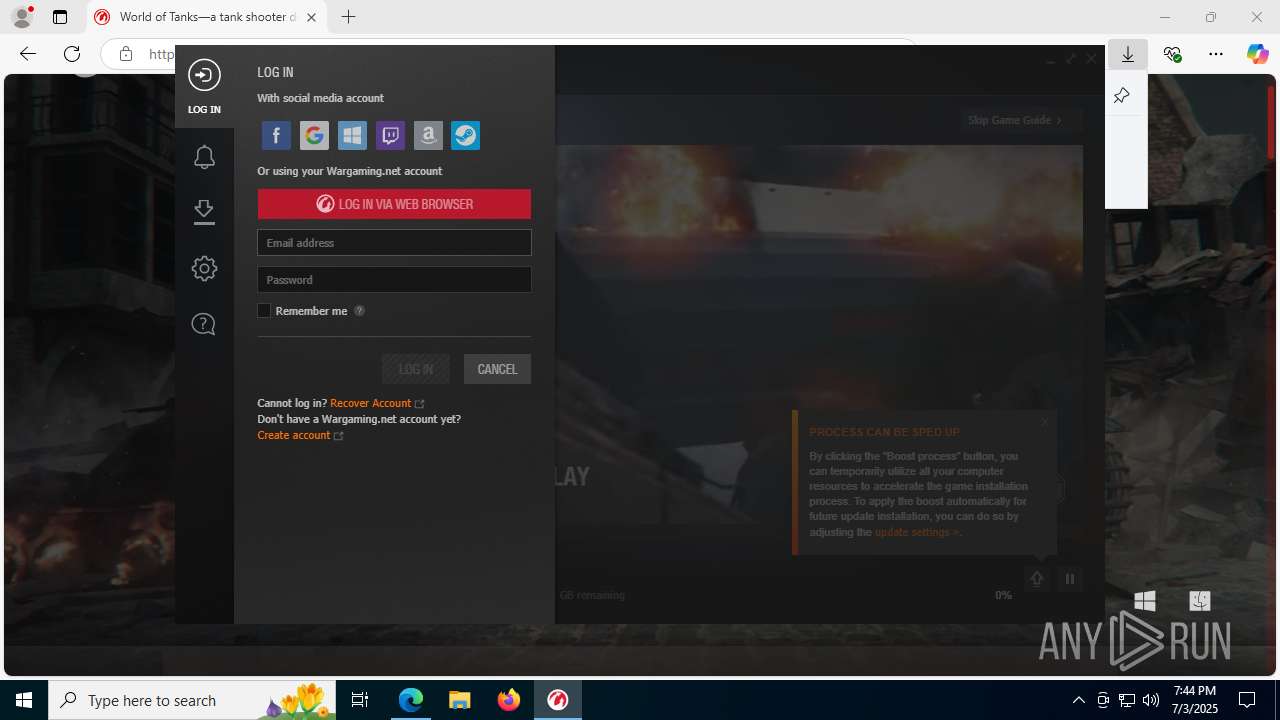Viewport: 1280px width, 720px height.
Task: Focus the Password field
Action: 394,279
